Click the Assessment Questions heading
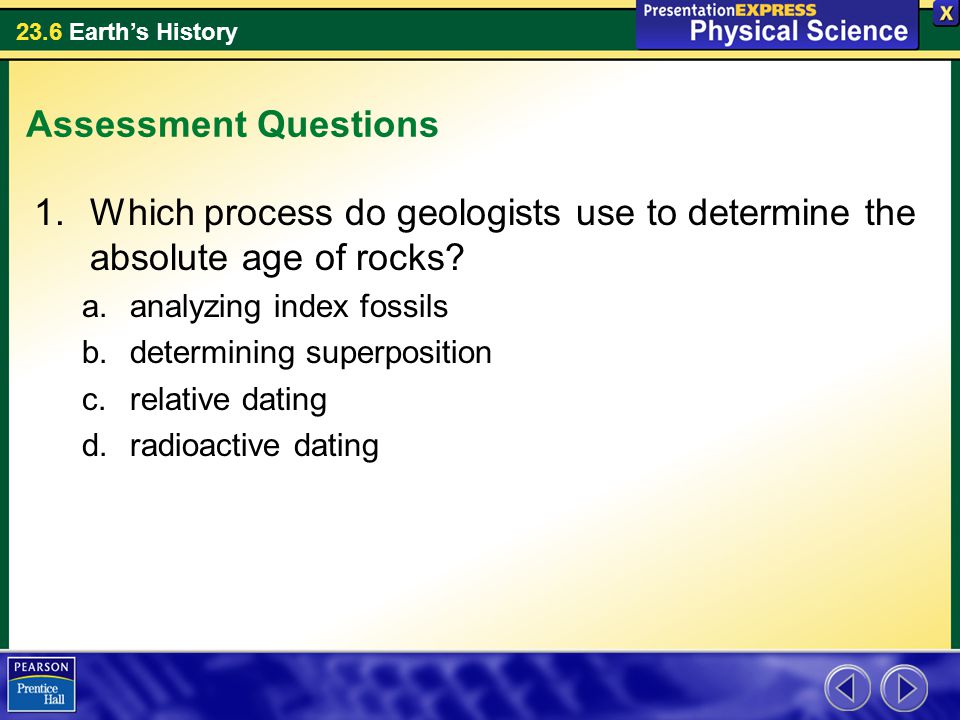Screen dimensions: 960x720 (x=232, y=124)
